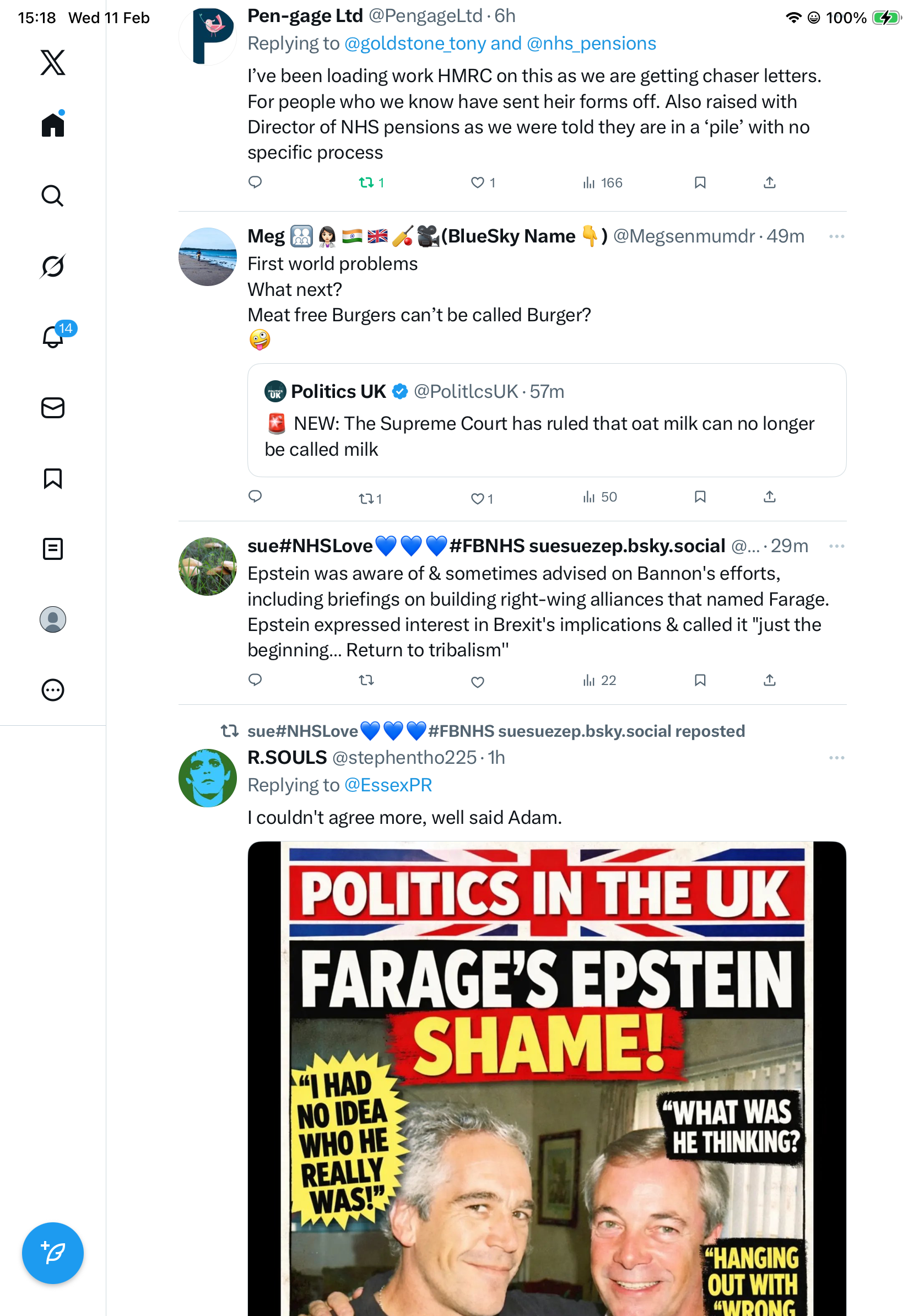Open the X logo home

(x=53, y=62)
